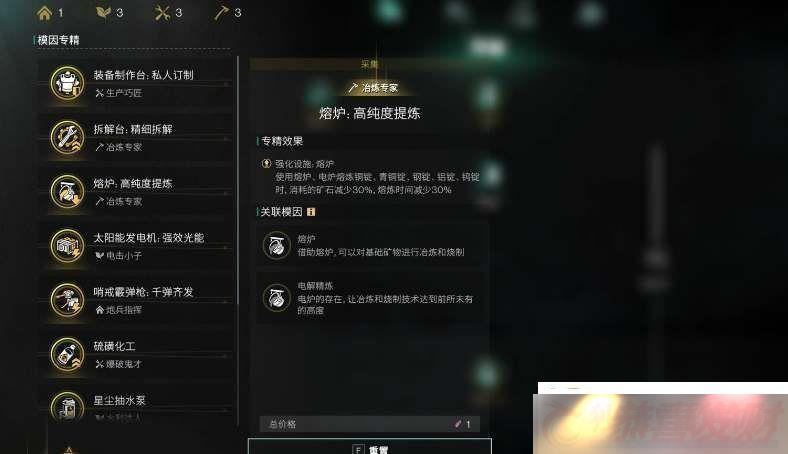Open the 电解精炼 linked meme entry
The width and height of the screenshot is (788, 454).
tap(371, 298)
